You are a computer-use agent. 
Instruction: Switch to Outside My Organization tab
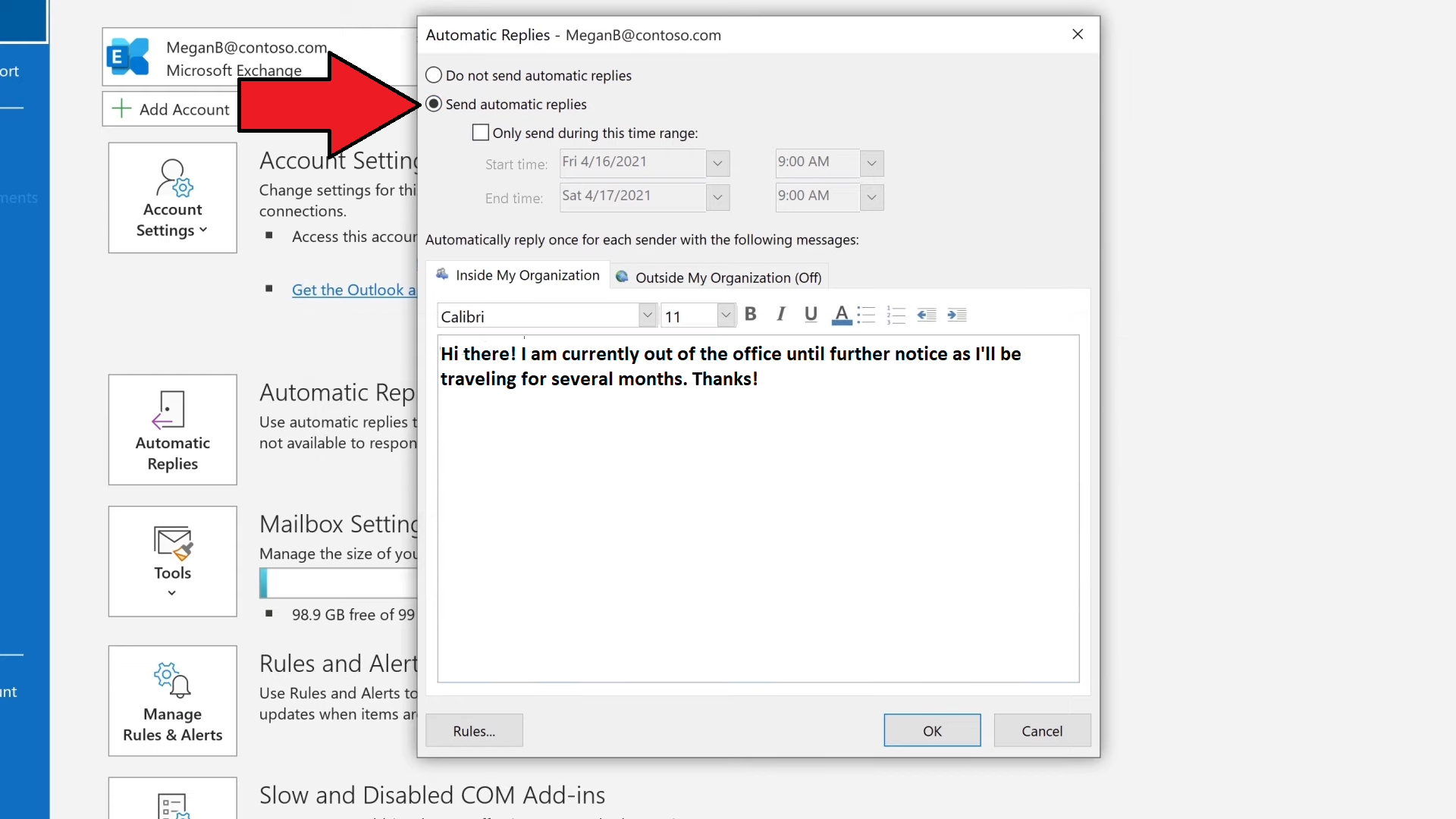[728, 277]
